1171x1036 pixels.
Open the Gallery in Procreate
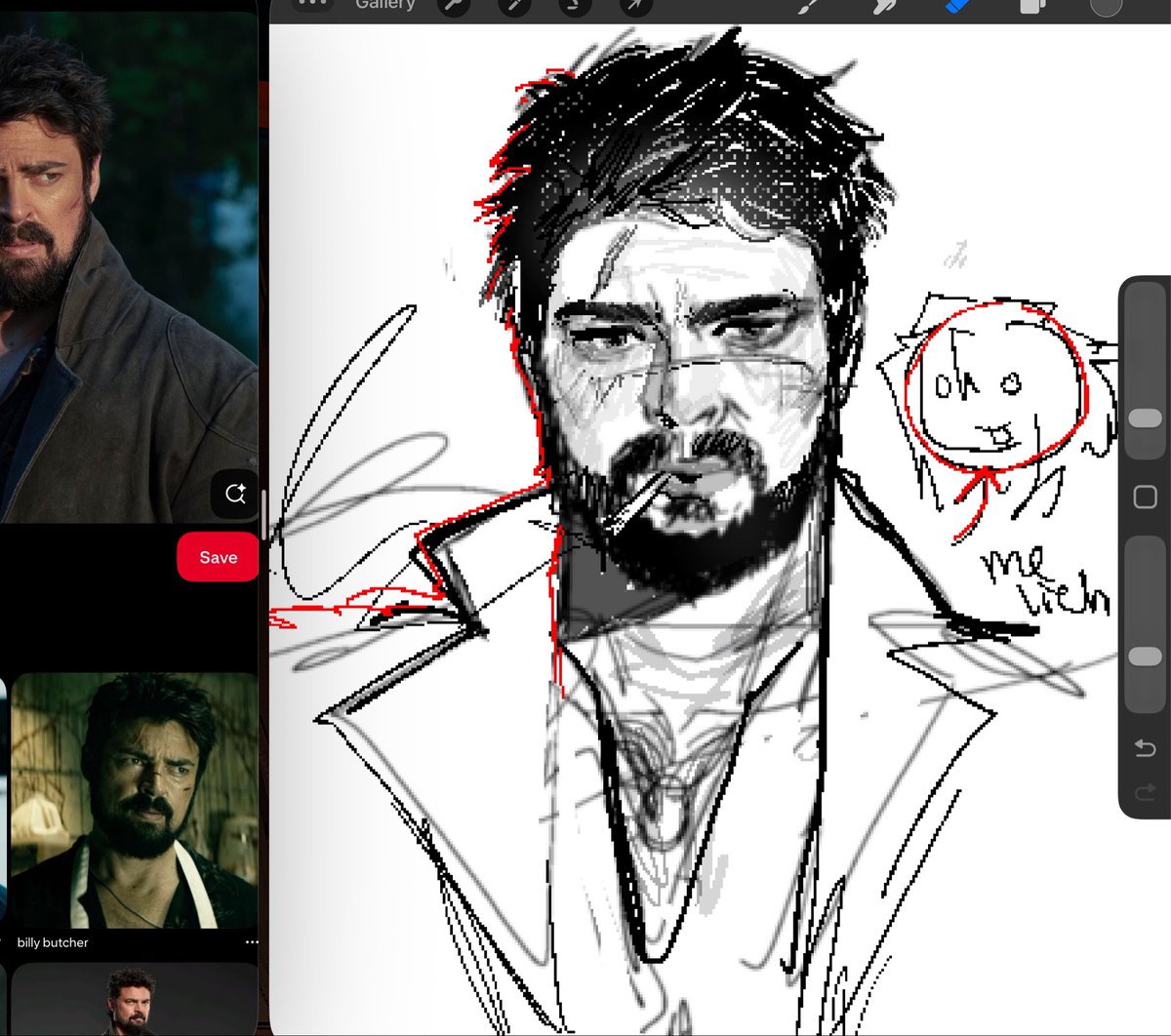tap(384, 5)
